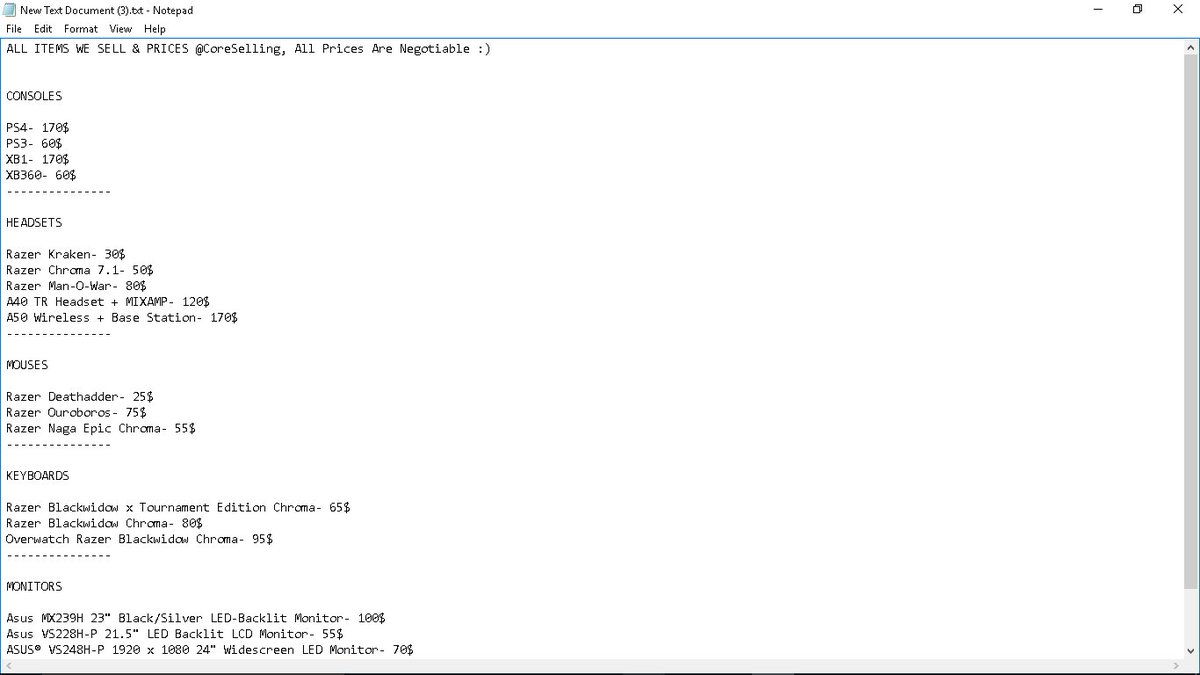Click the 'ASUS® VS248H-P 1920 x 1080' line
Image resolution: width=1200 pixels, height=675 pixels.
[x=209, y=650]
